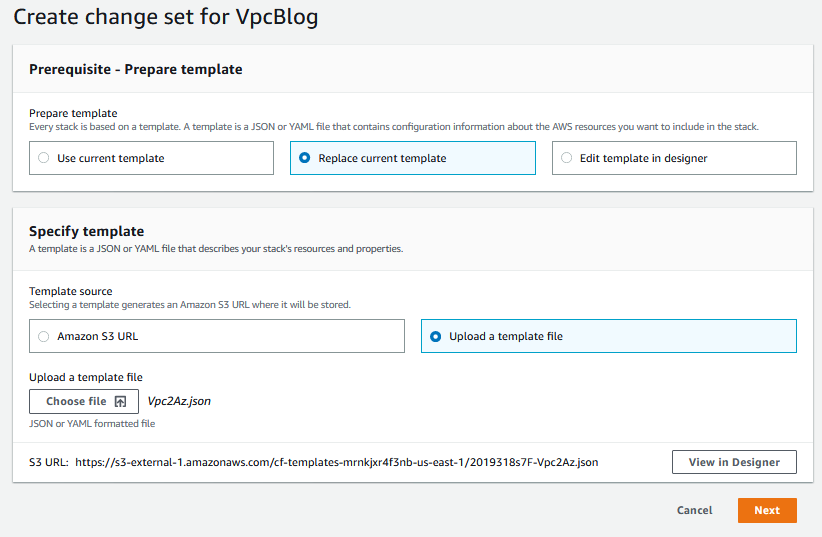
Task: Click the Replace current template tile
Action: click(x=413, y=158)
